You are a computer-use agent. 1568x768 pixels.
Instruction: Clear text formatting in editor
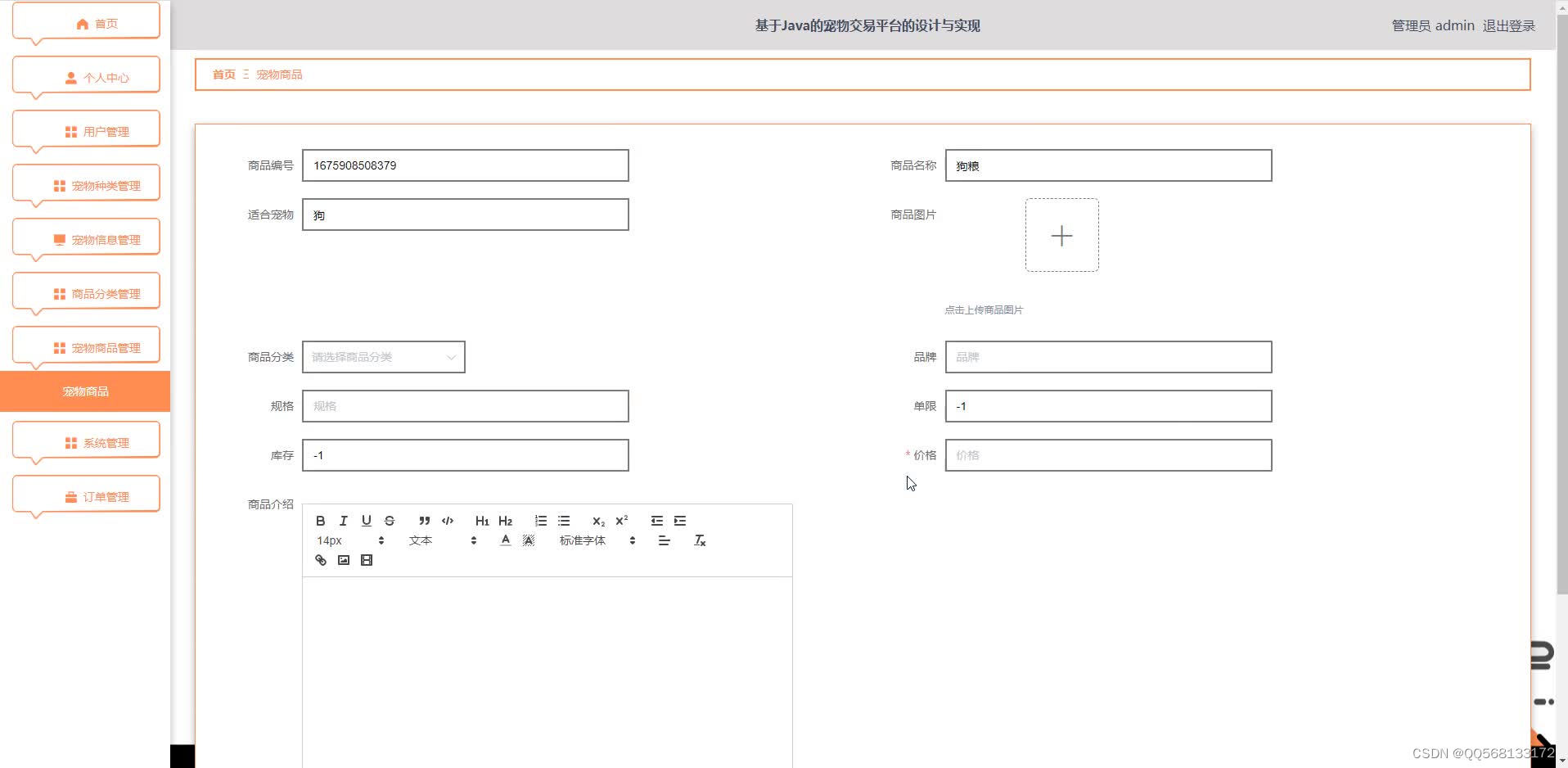[700, 540]
